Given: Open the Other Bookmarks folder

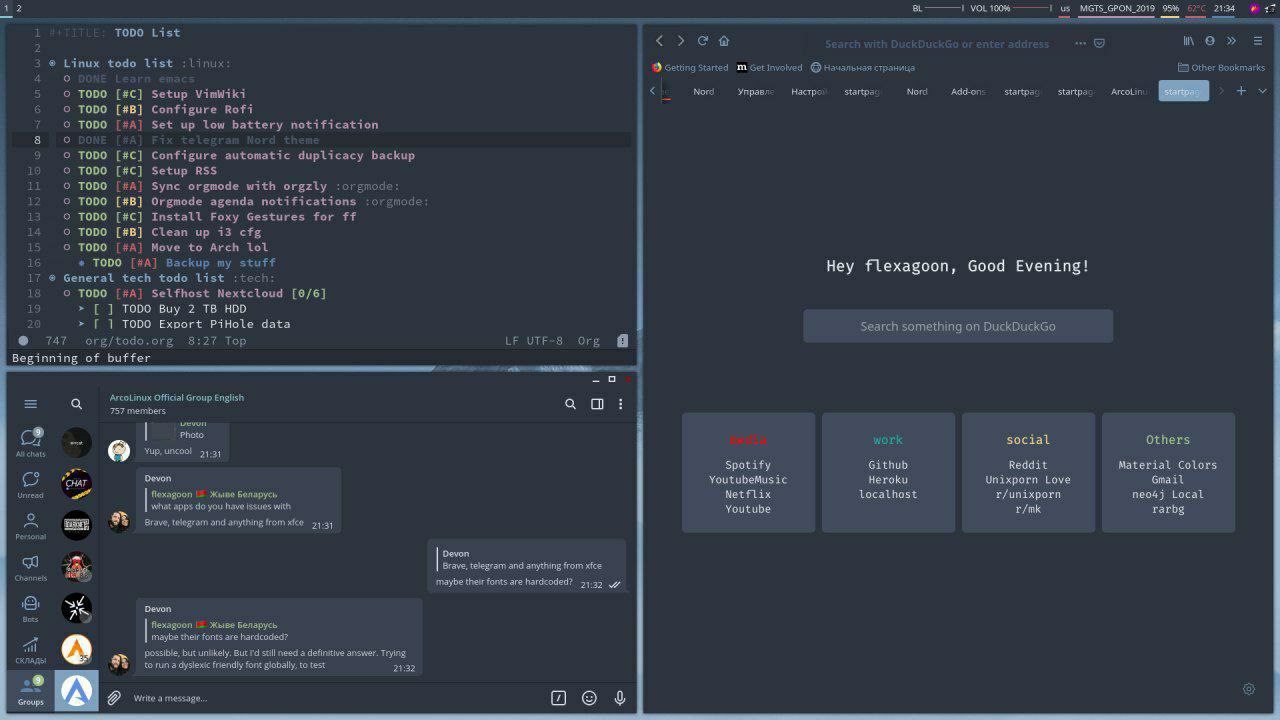Looking at the screenshot, I should pyautogui.click(x=1221, y=68).
